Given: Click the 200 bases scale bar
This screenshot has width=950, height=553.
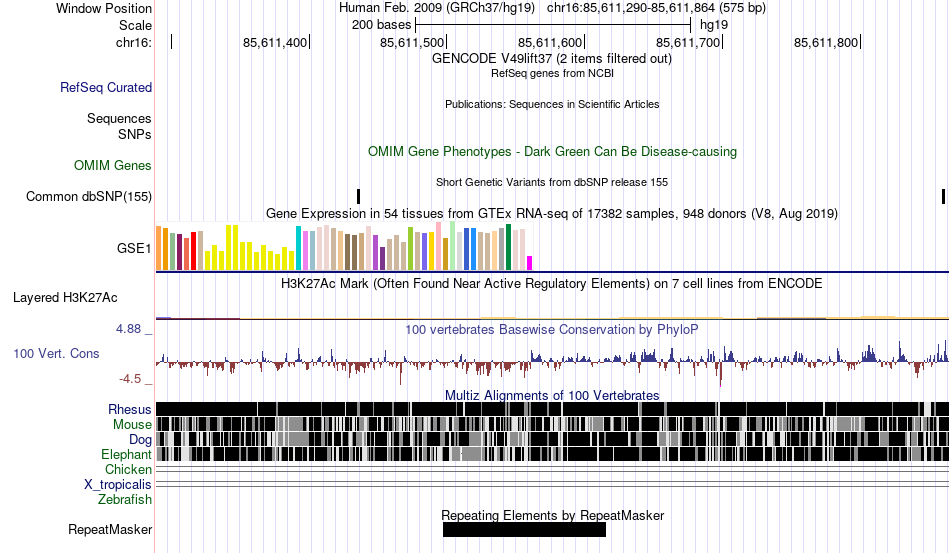Looking at the screenshot, I should (x=553, y=25).
